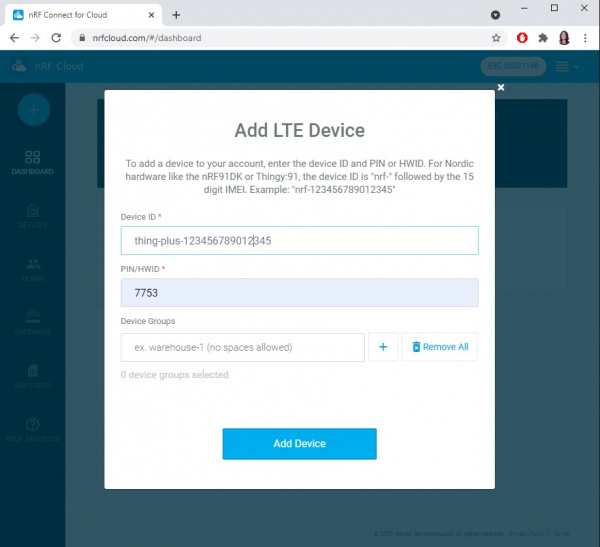Open Teams in the sidebar
600x547 pixels.
pos(33,270)
